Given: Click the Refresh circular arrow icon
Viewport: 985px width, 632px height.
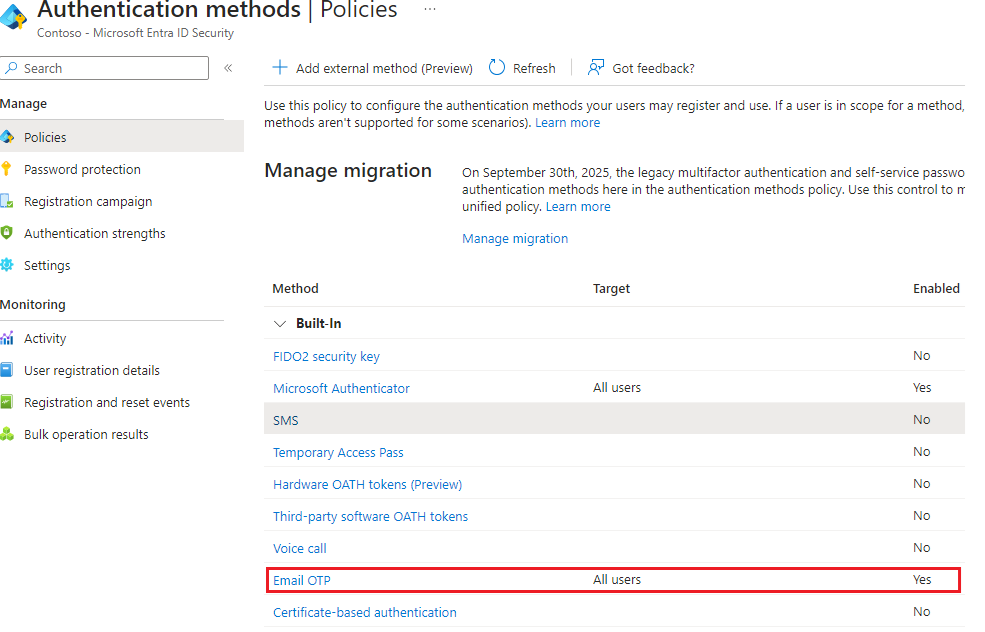Looking at the screenshot, I should click(x=496, y=67).
